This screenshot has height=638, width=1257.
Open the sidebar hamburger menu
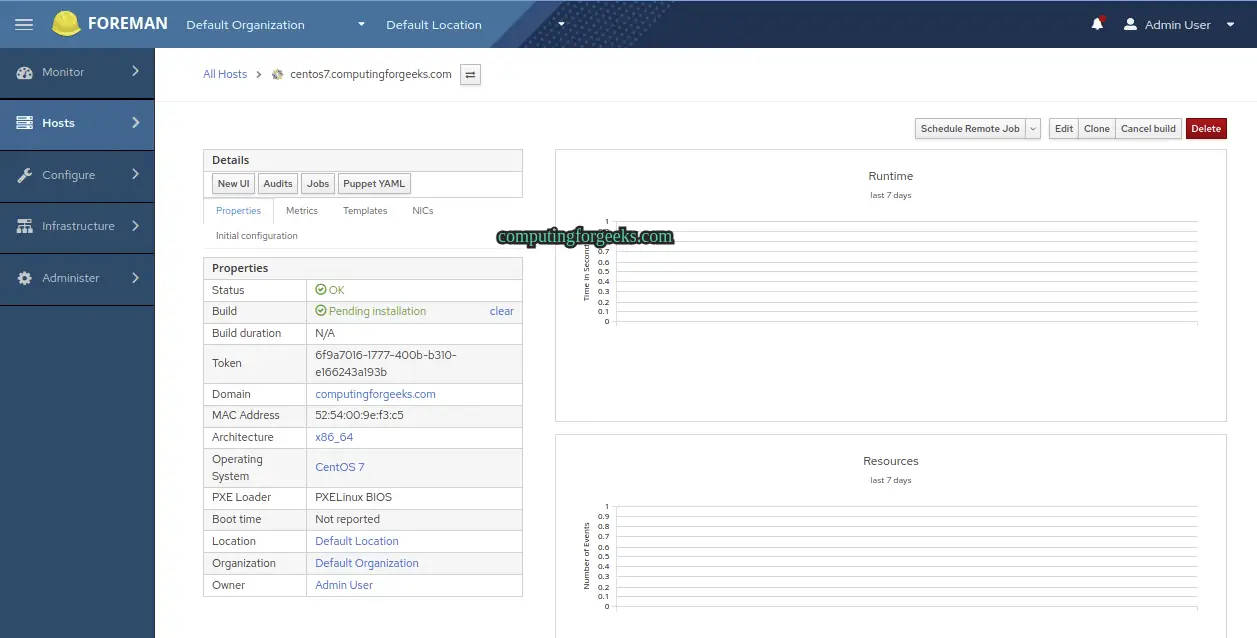[23, 24]
